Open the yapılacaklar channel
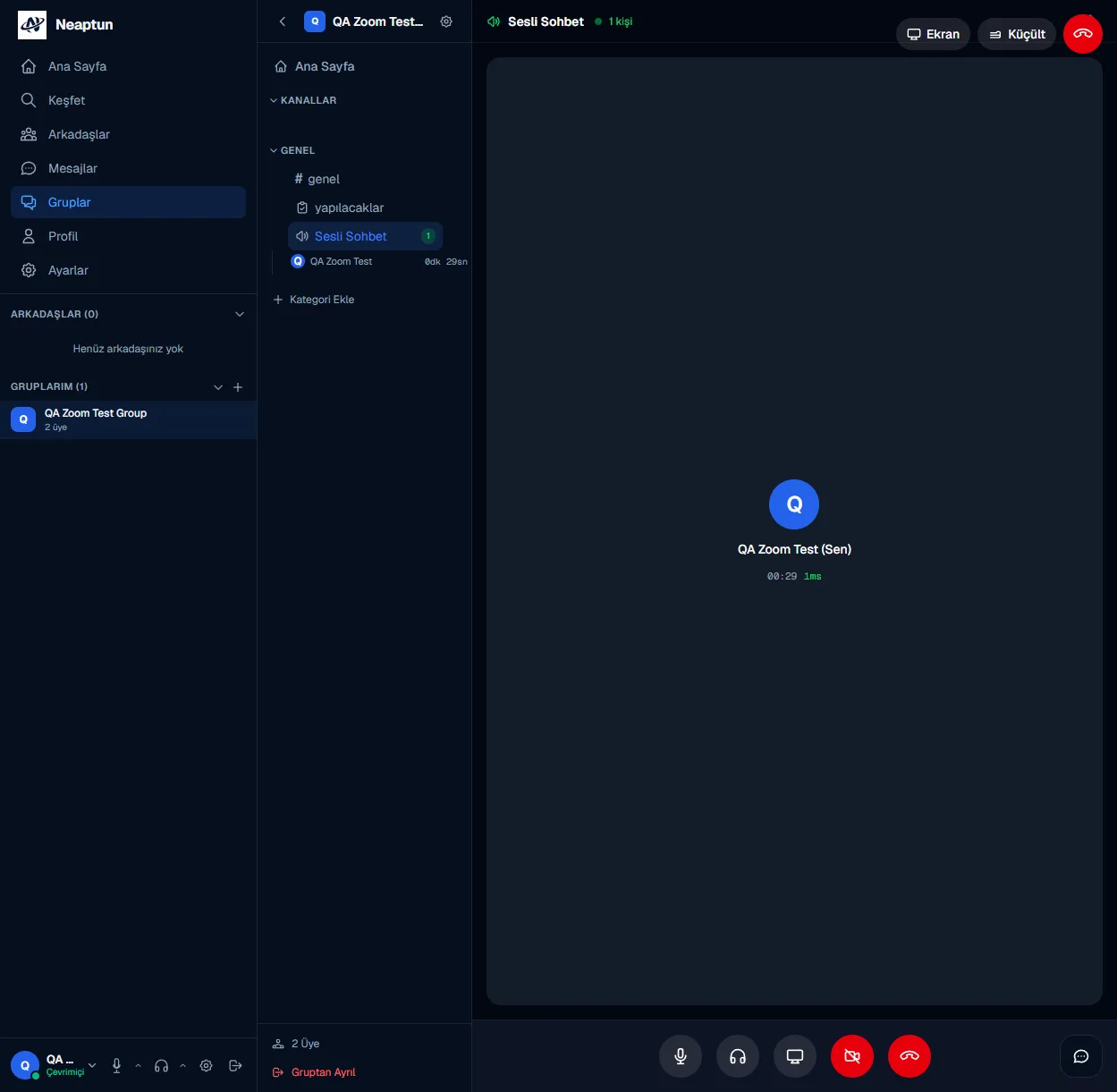1117x1092 pixels. 365,207
